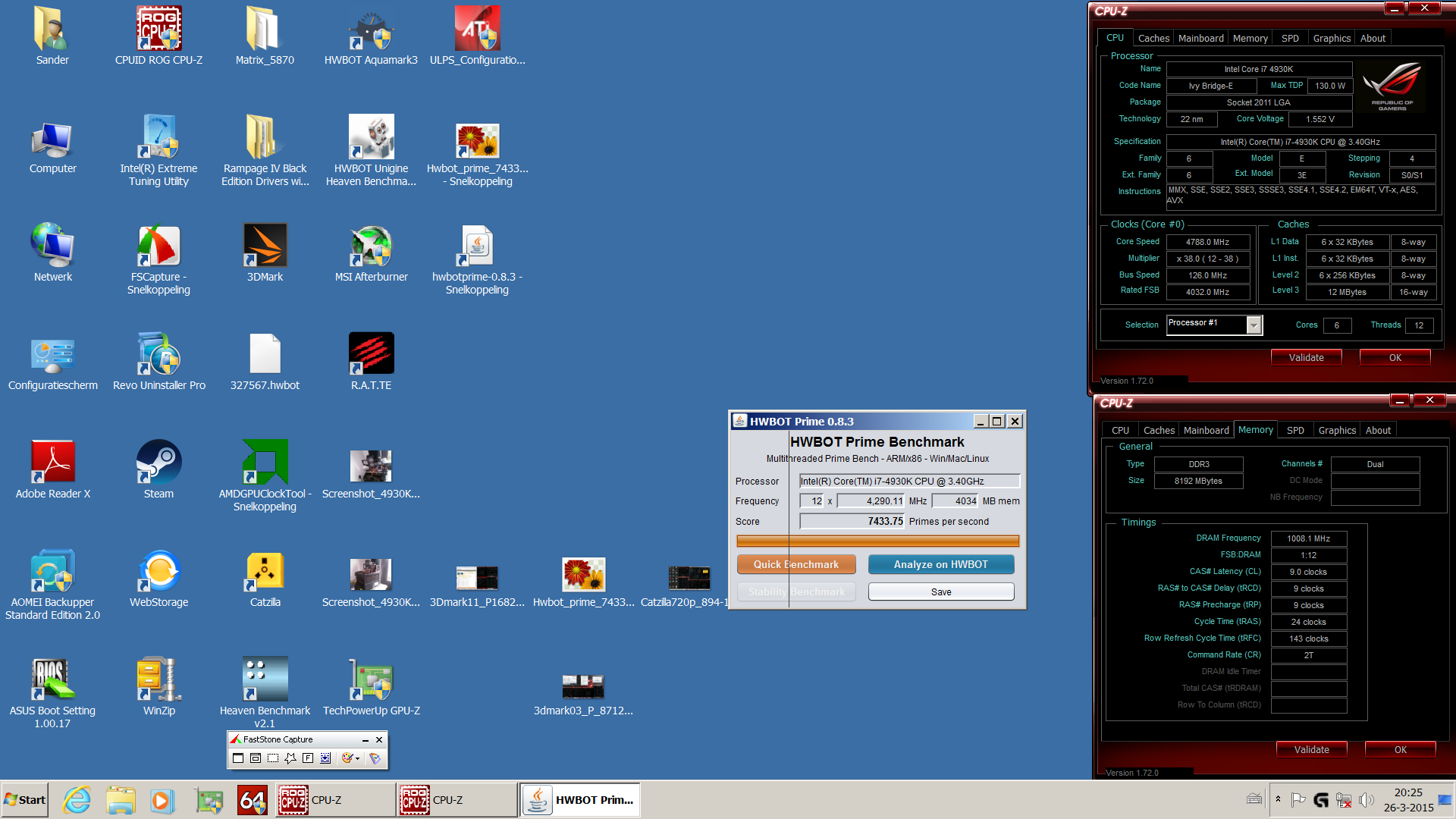Open About tab in lower CPU-Z window

coord(1378,430)
